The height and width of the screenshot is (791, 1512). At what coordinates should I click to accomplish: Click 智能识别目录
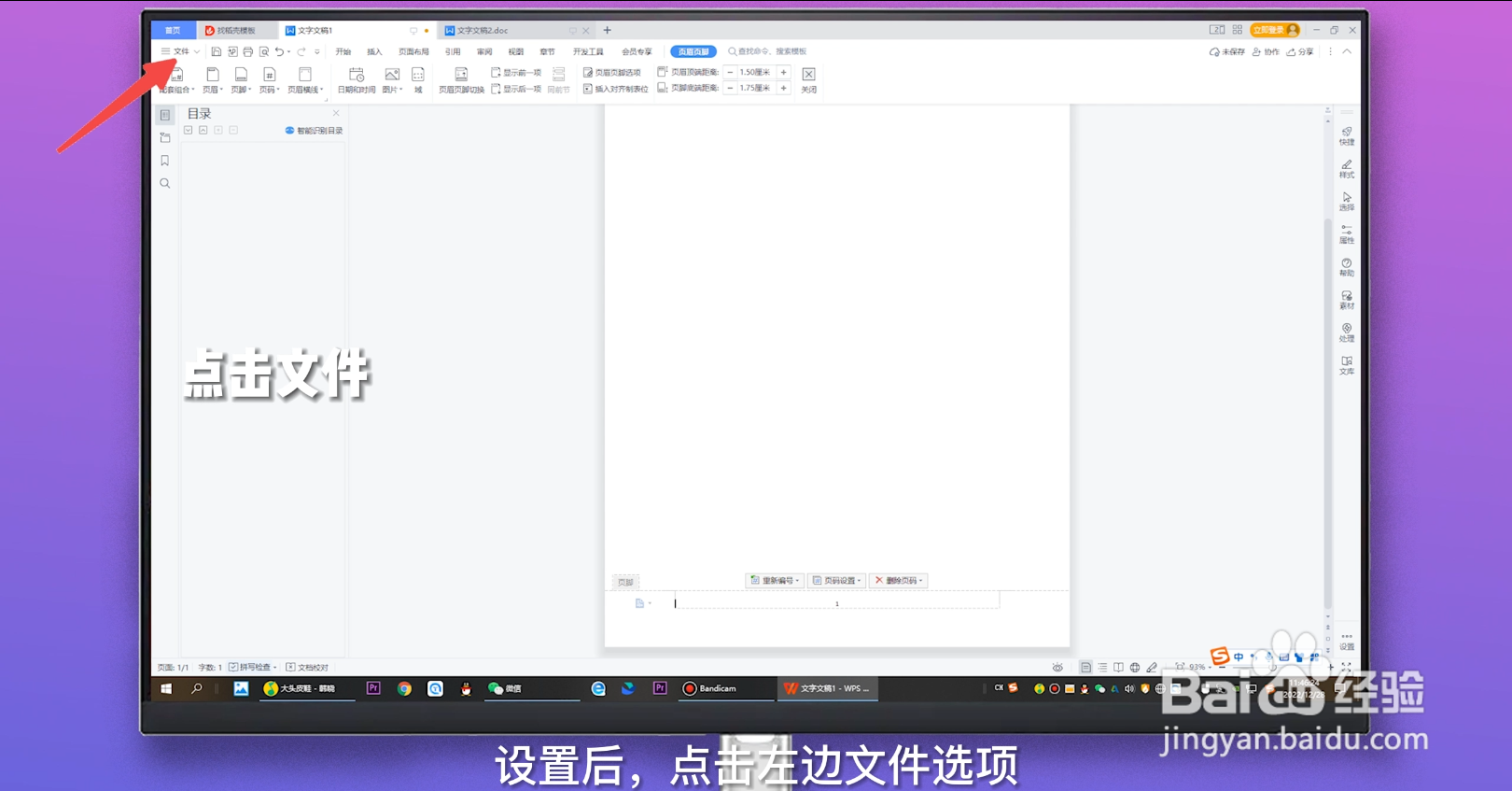(315, 131)
